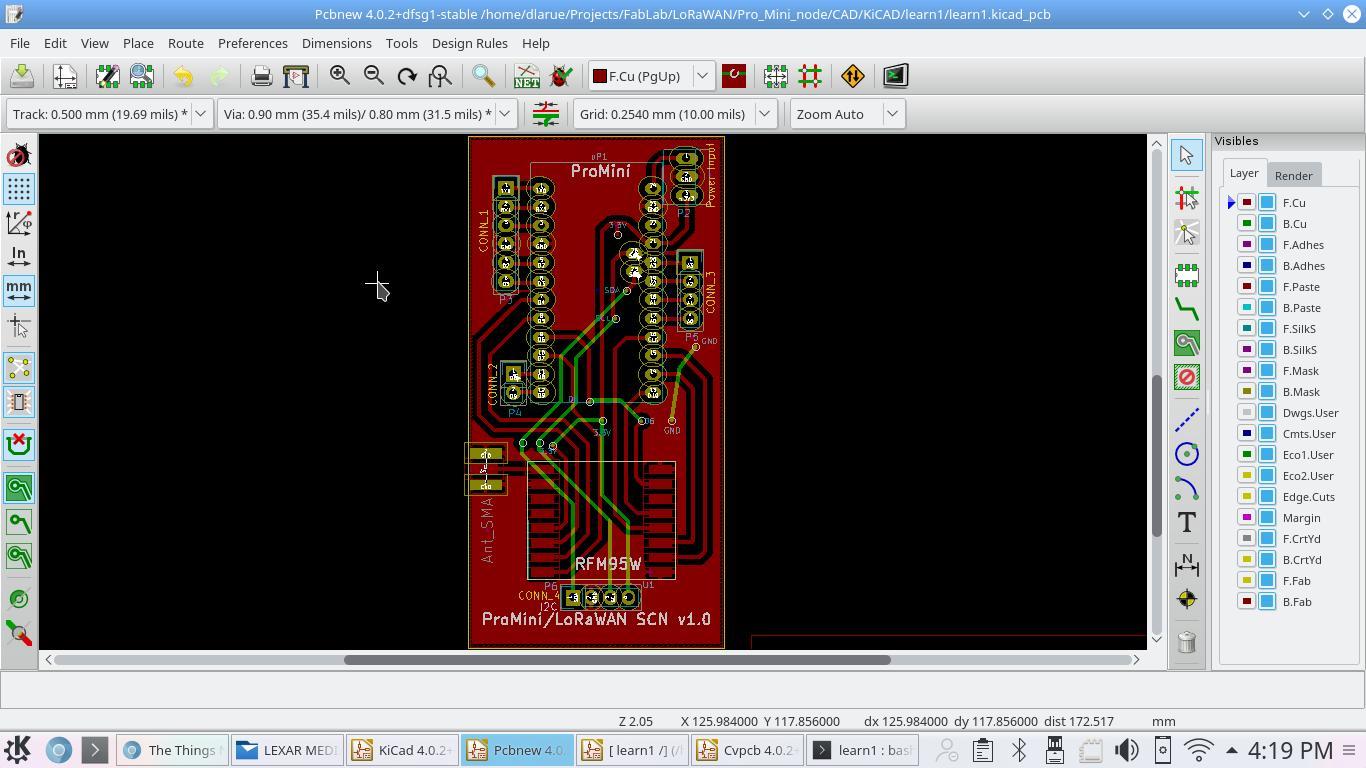Image resolution: width=1366 pixels, height=768 pixels.
Task: Click the vertical canvas scrollbar
Action: pos(1157,455)
